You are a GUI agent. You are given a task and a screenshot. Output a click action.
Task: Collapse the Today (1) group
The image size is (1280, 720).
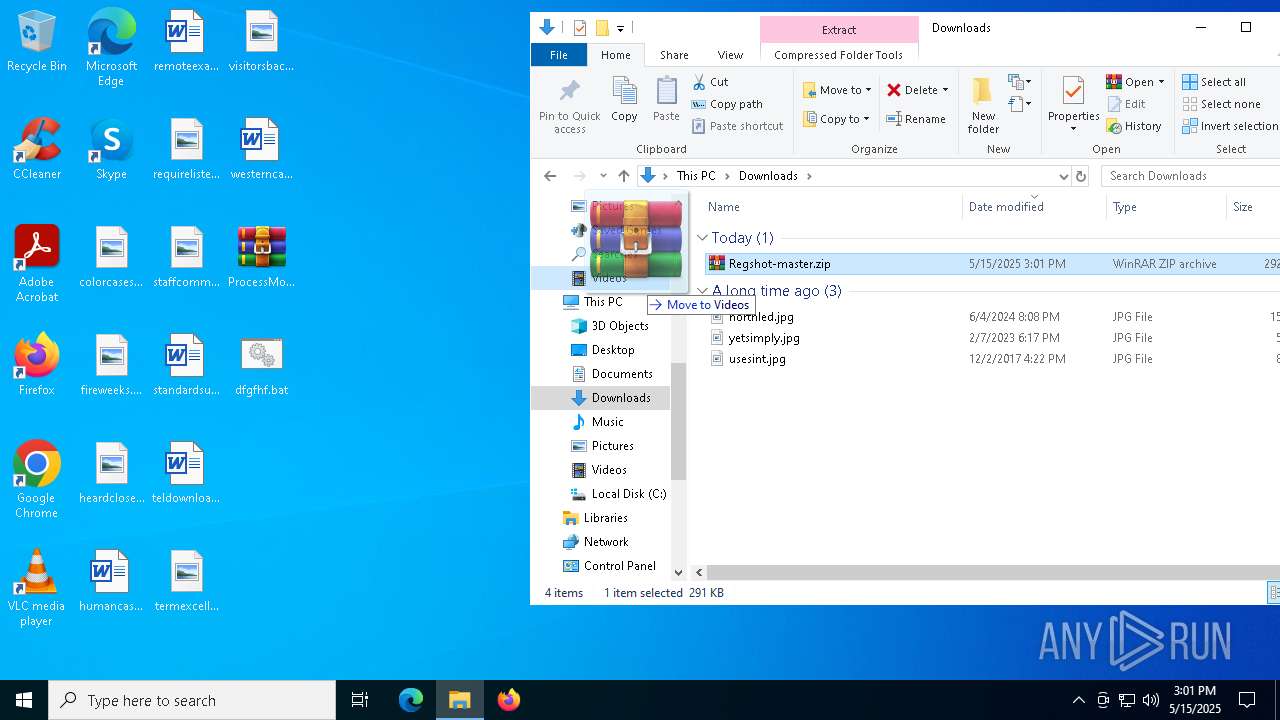(x=702, y=238)
